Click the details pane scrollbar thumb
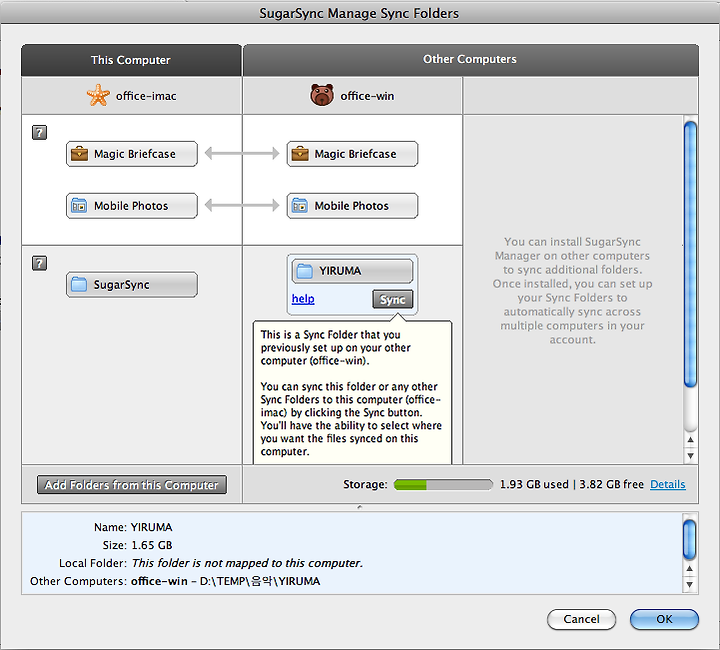 [x=689, y=539]
